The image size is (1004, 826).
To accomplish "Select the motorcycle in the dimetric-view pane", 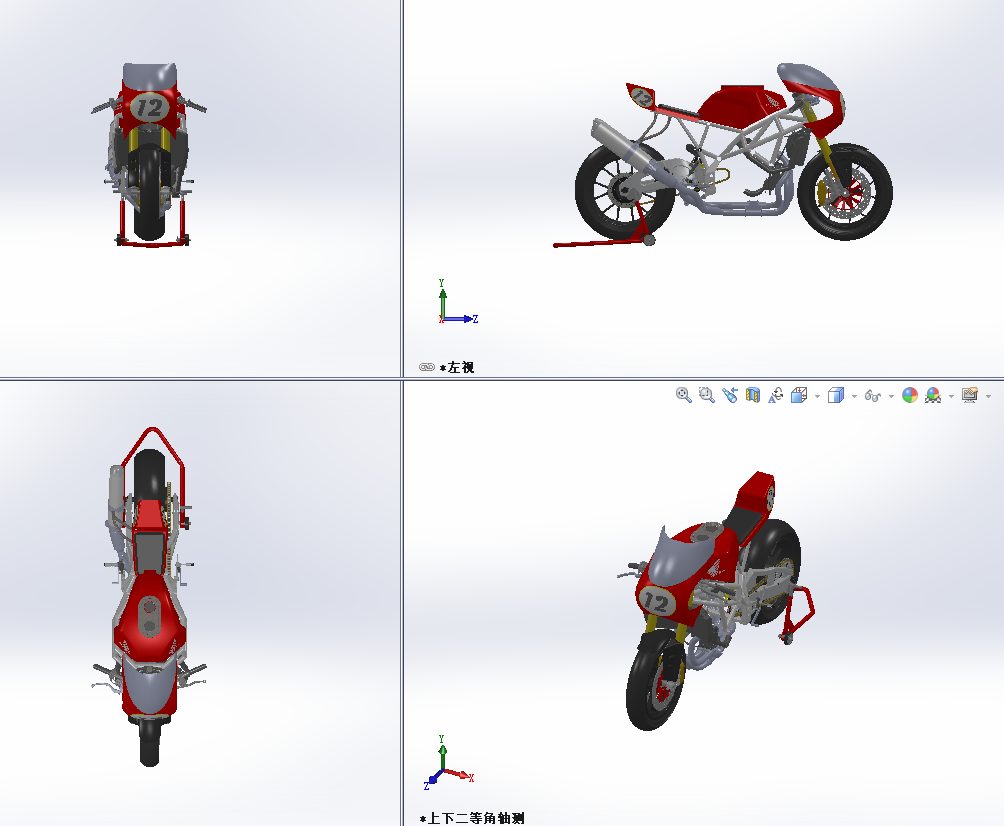I will 716,601.
